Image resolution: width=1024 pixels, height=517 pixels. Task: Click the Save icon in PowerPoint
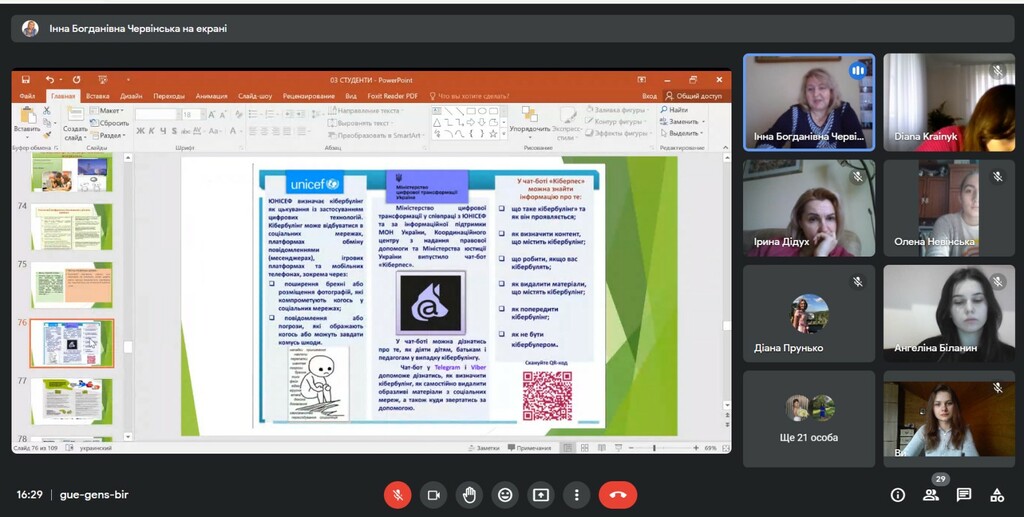(x=25, y=80)
